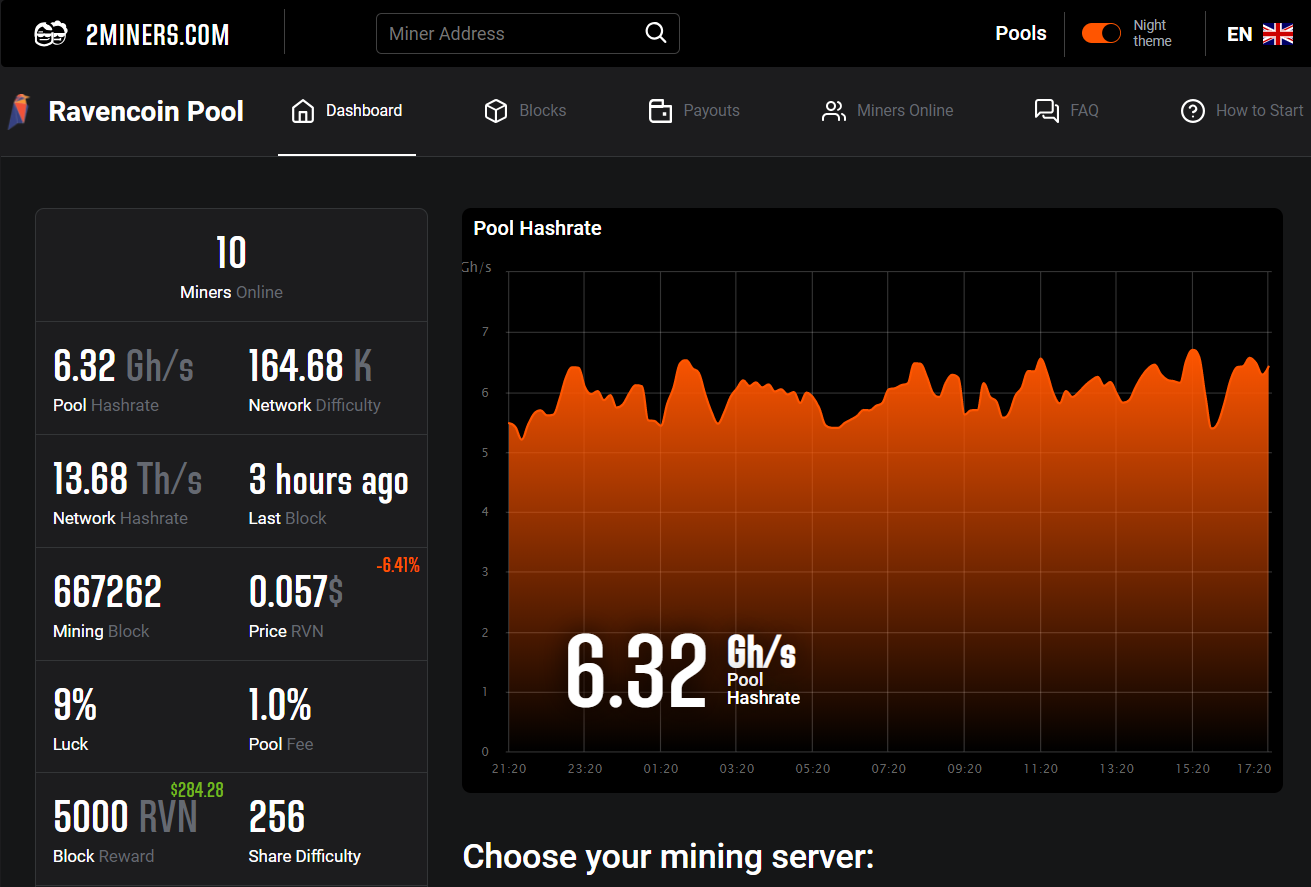Focus the Miner Address search field

tap(528, 33)
